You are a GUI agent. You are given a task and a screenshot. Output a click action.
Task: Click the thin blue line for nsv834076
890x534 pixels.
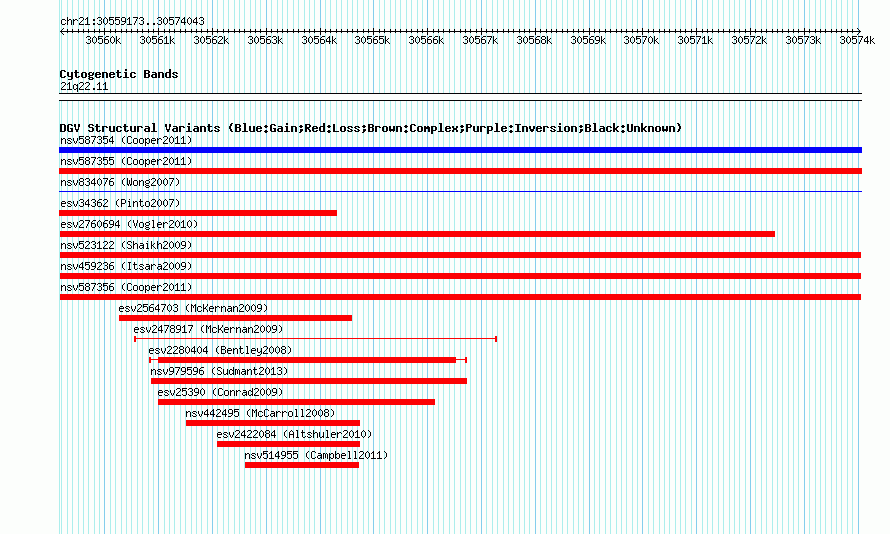coord(460,191)
